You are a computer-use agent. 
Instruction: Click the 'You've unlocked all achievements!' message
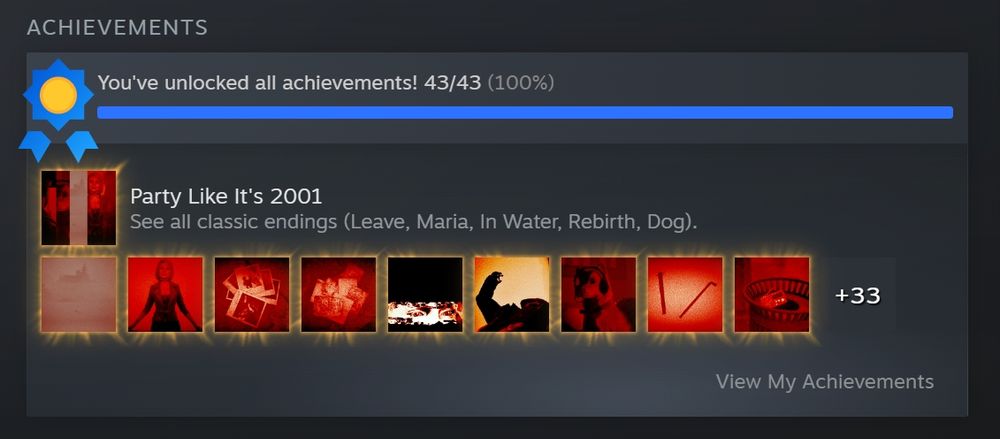tap(258, 83)
